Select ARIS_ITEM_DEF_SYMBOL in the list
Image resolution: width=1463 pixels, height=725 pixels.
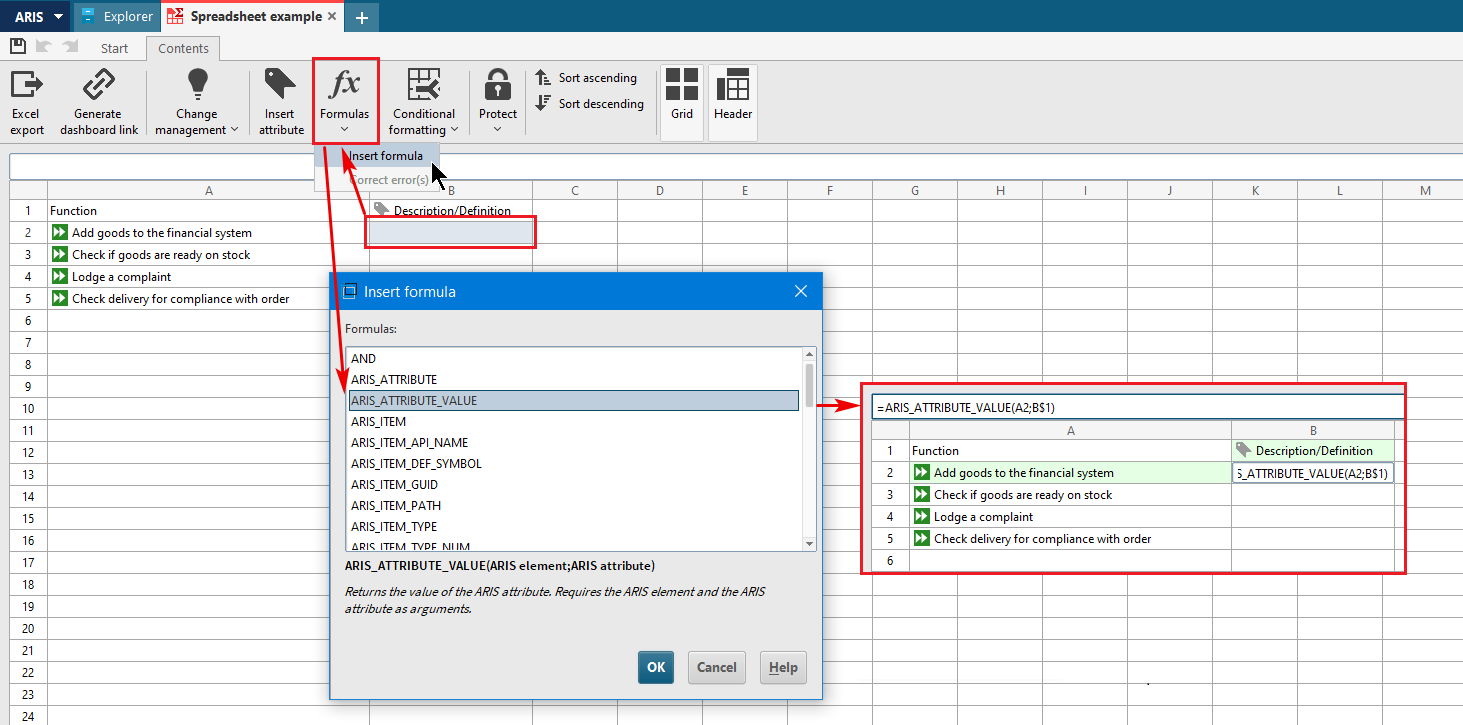(574, 463)
